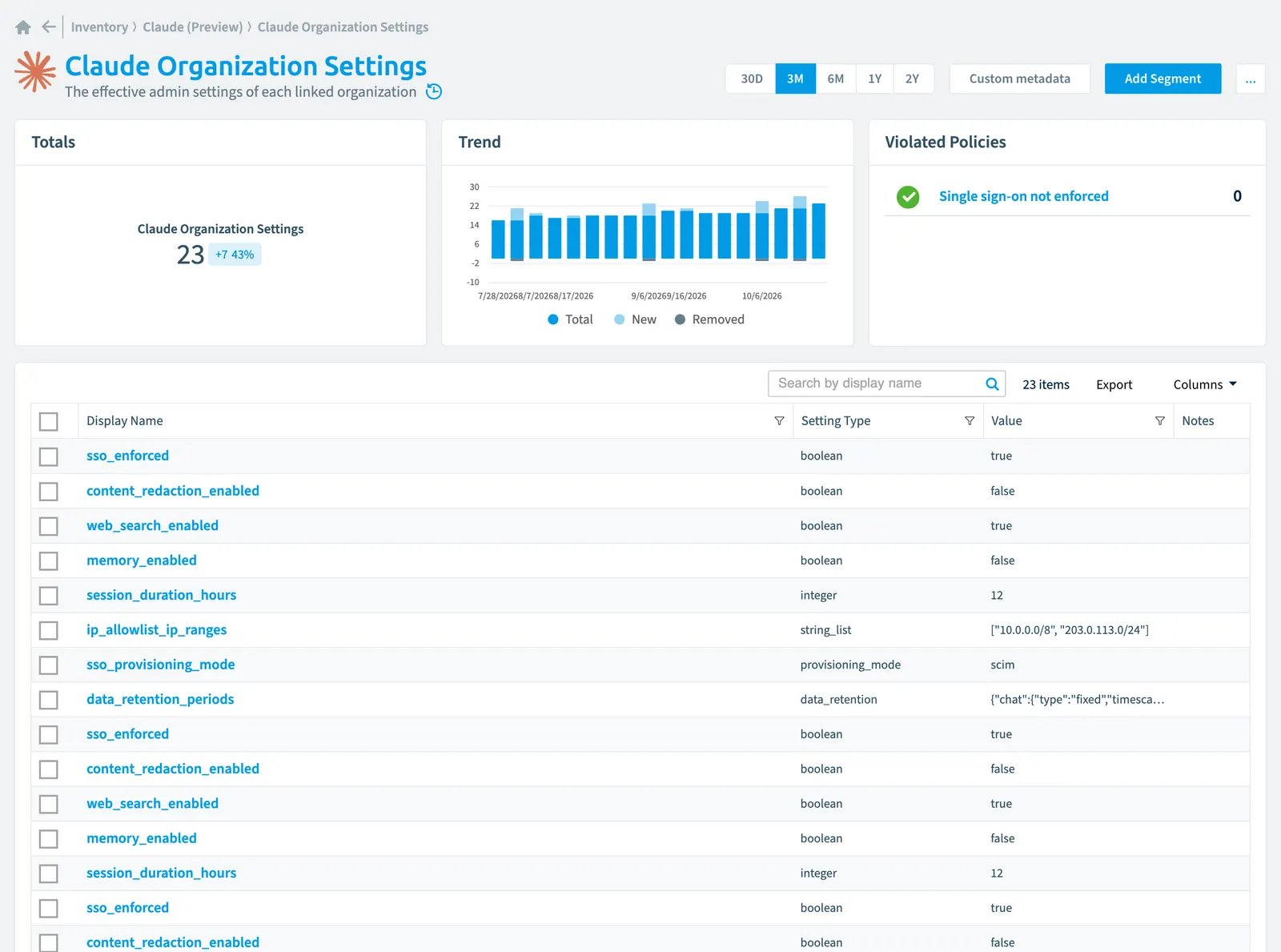Select the 3M time range
This screenshot has height=952, width=1281.
pyautogui.click(x=795, y=79)
